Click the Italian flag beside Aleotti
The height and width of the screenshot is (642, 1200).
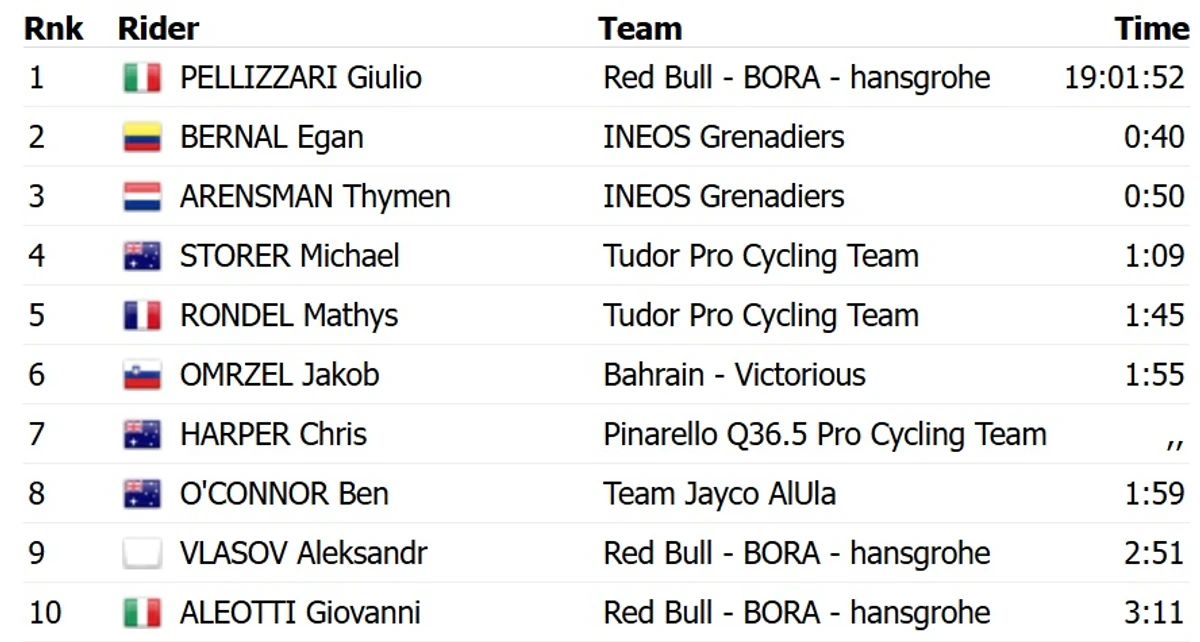point(142,612)
